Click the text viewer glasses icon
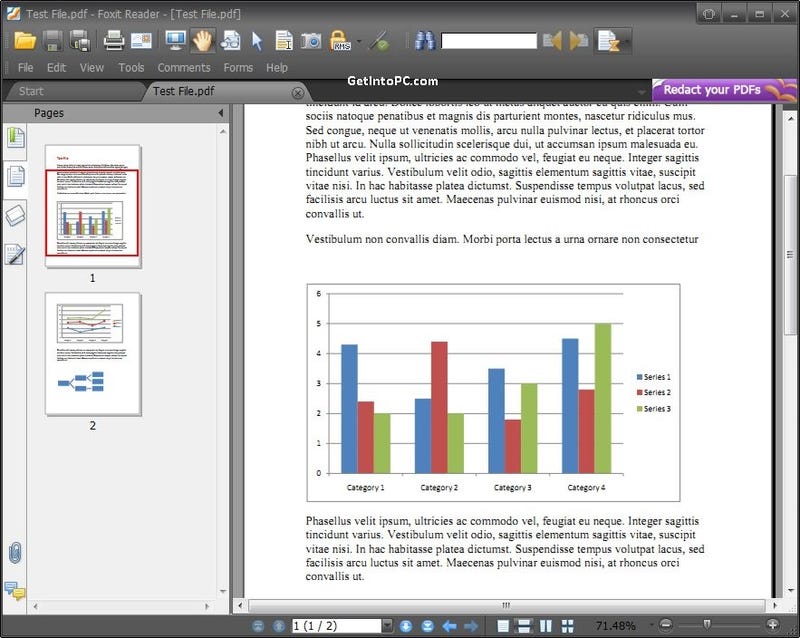The image size is (800, 638). [x=230, y=41]
